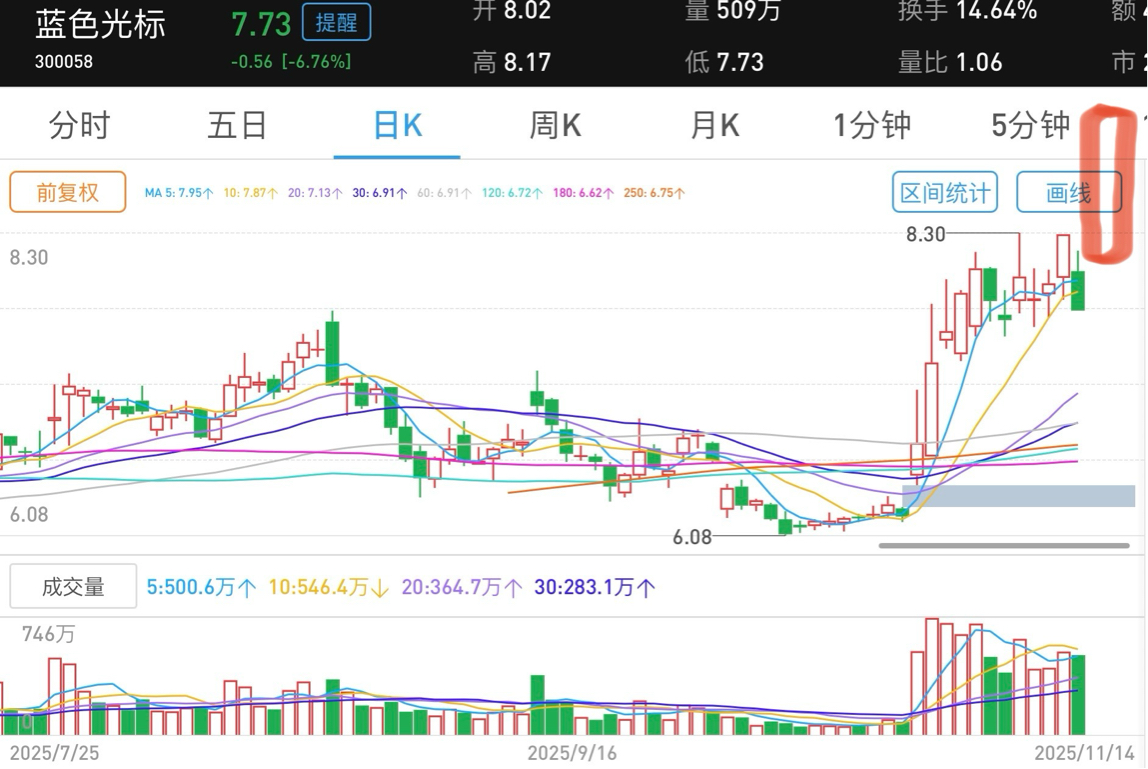Switch to the 月K tab
The width and height of the screenshot is (1148, 769).
(715, 125)
